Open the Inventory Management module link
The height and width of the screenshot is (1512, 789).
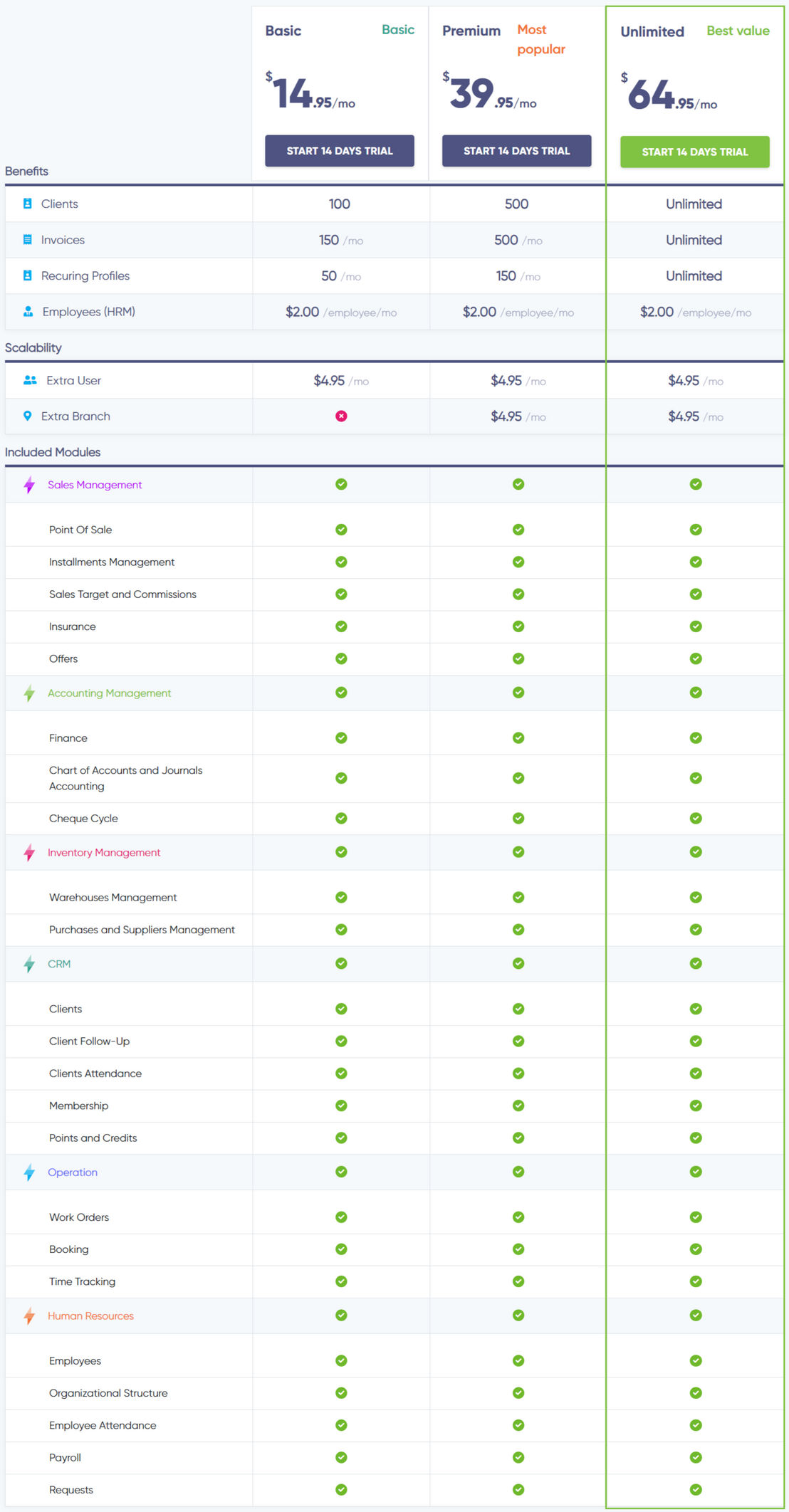coord(104,853)
